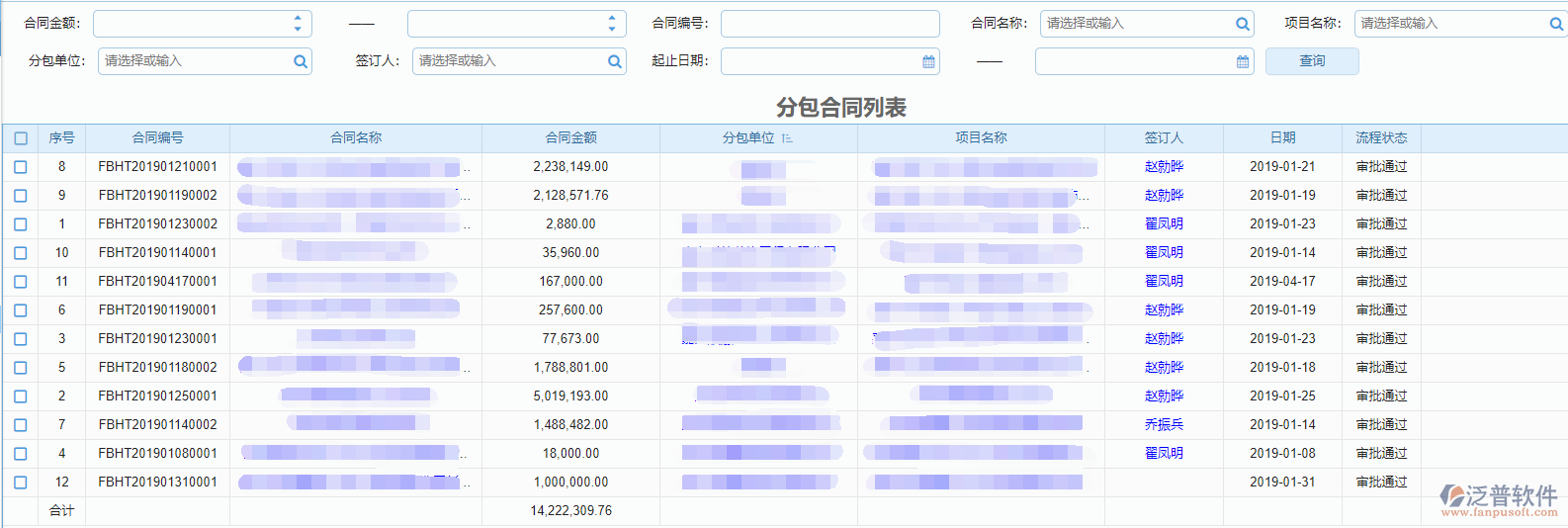Click into the 合同编号 text field
Image resolution: width=1568 pixels, height=528 pixels.
(829, 24)
